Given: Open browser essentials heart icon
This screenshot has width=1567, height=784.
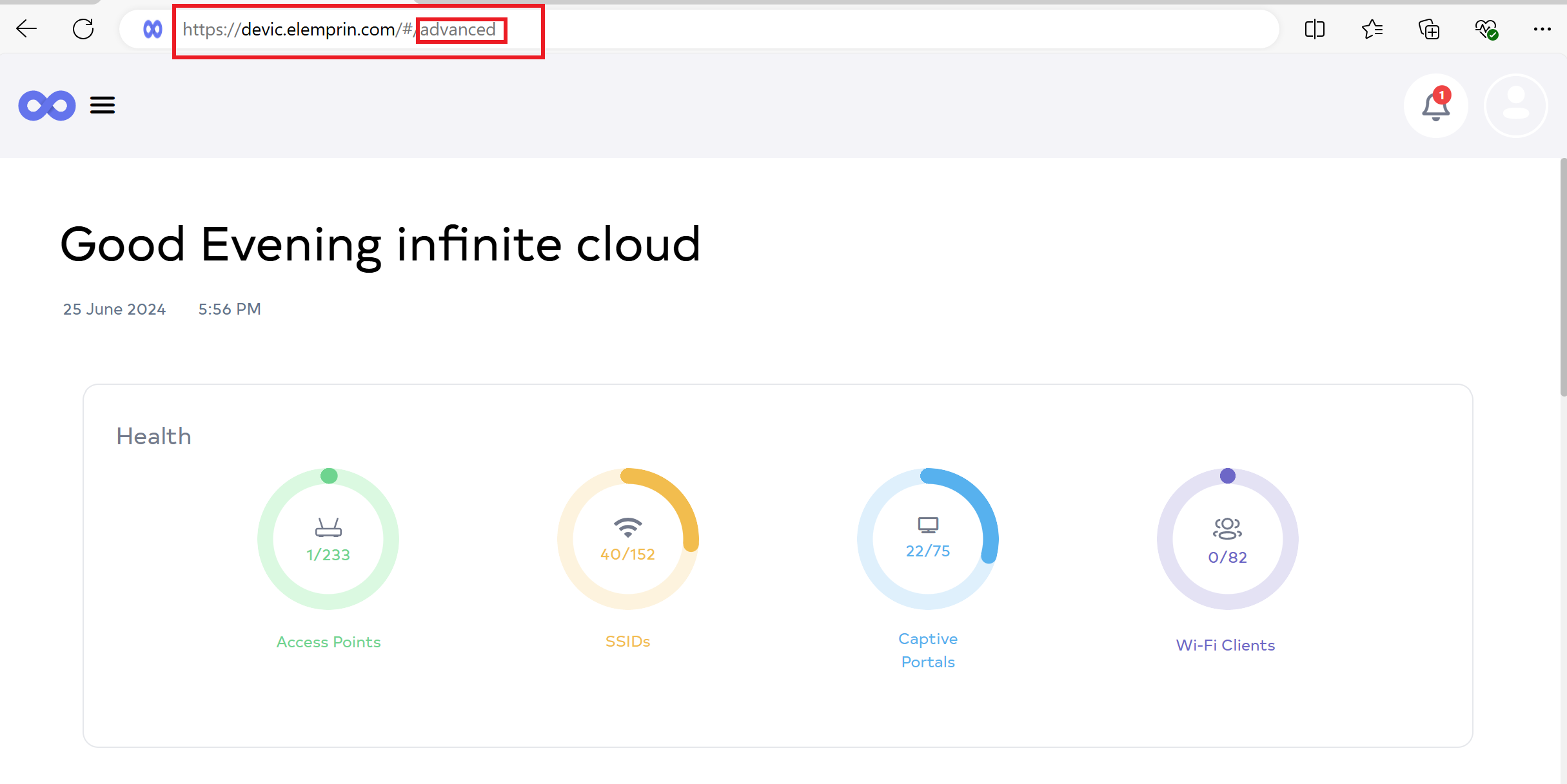Looking at the screenshot, I should tap(1486, 29).
